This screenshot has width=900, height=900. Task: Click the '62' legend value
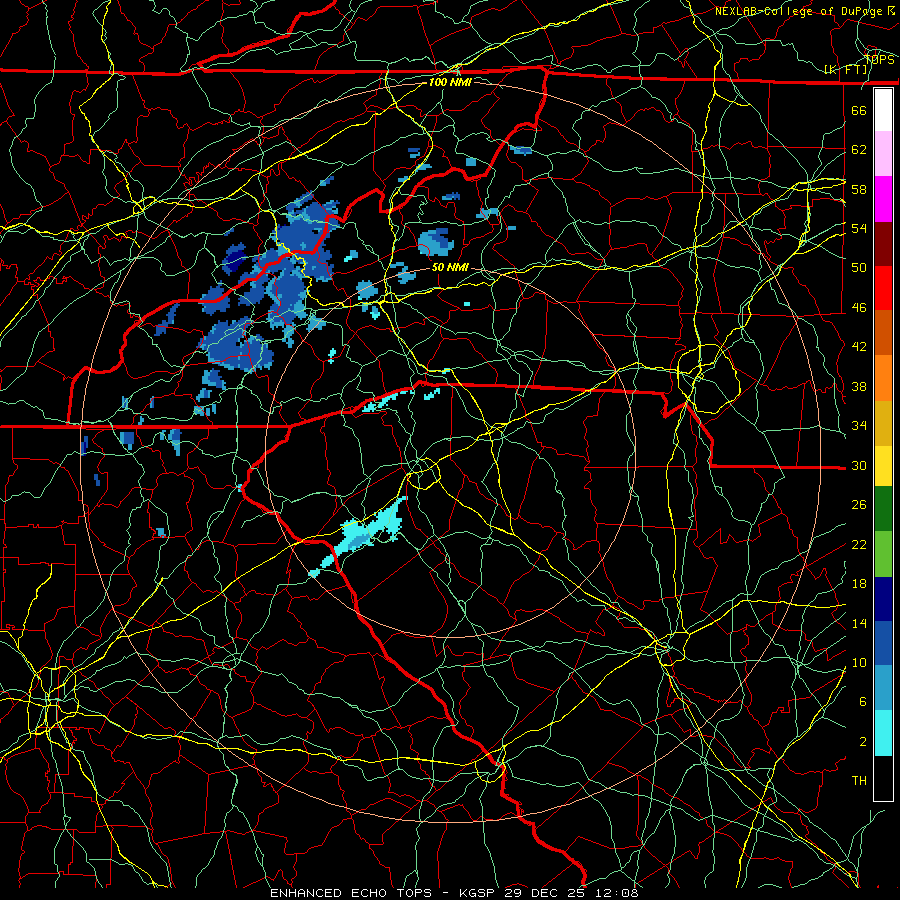pos(859,150)
